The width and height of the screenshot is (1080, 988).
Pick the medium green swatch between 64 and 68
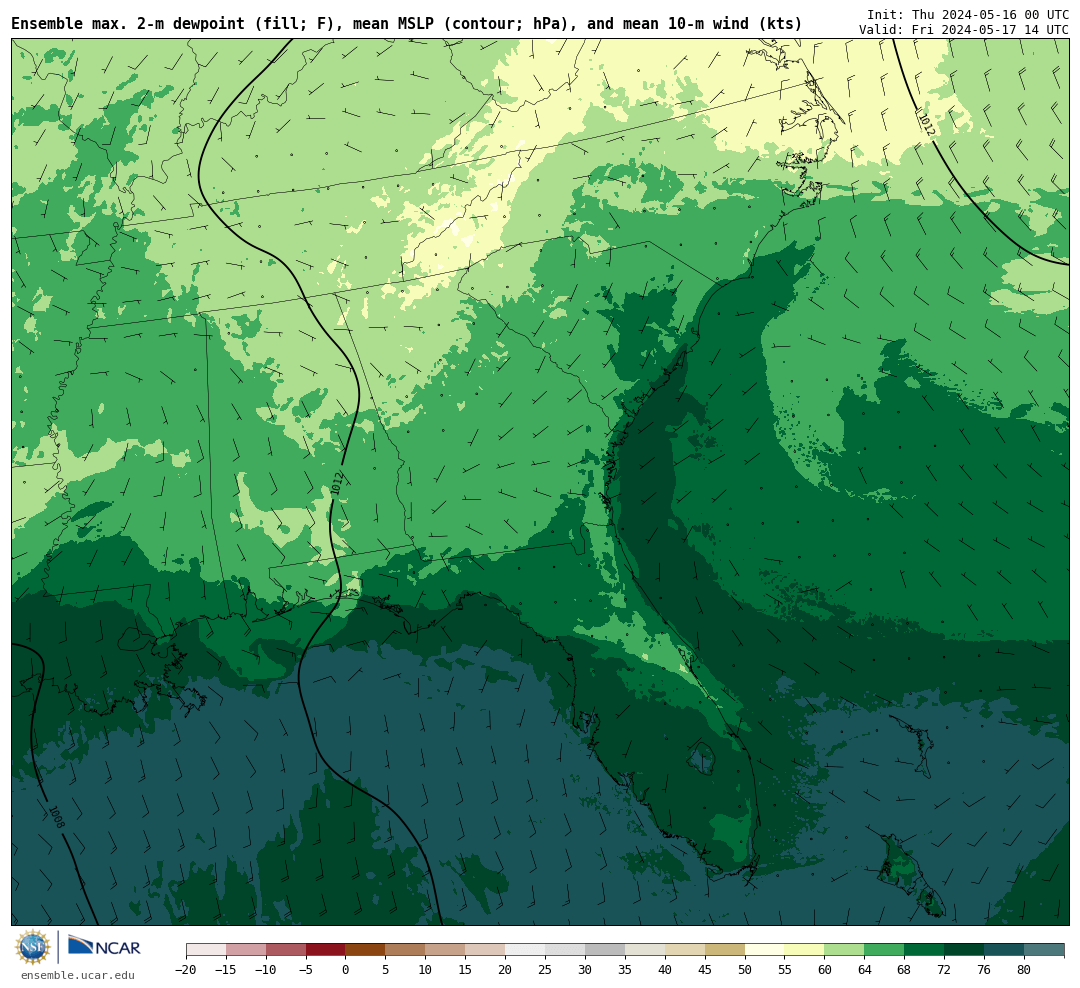[x=885, y=950]
